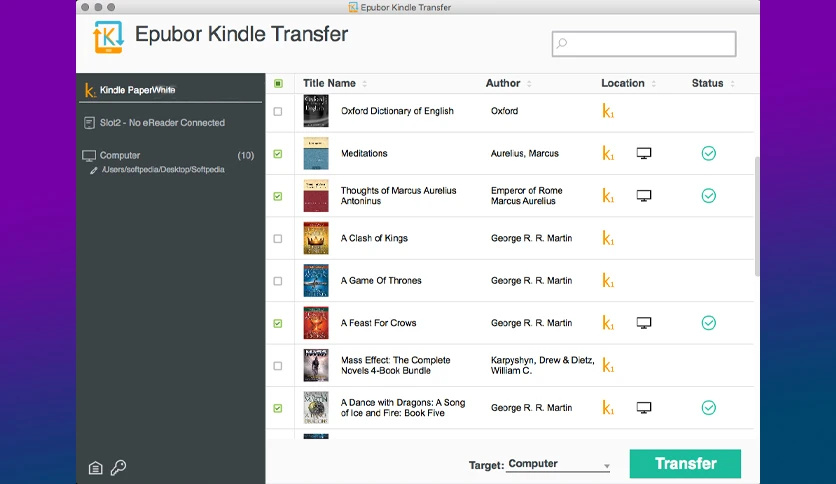The width and height of the screenshot is (836, 484).
Task: Open the Computer library in sidebar
Action: coord(120,155)
